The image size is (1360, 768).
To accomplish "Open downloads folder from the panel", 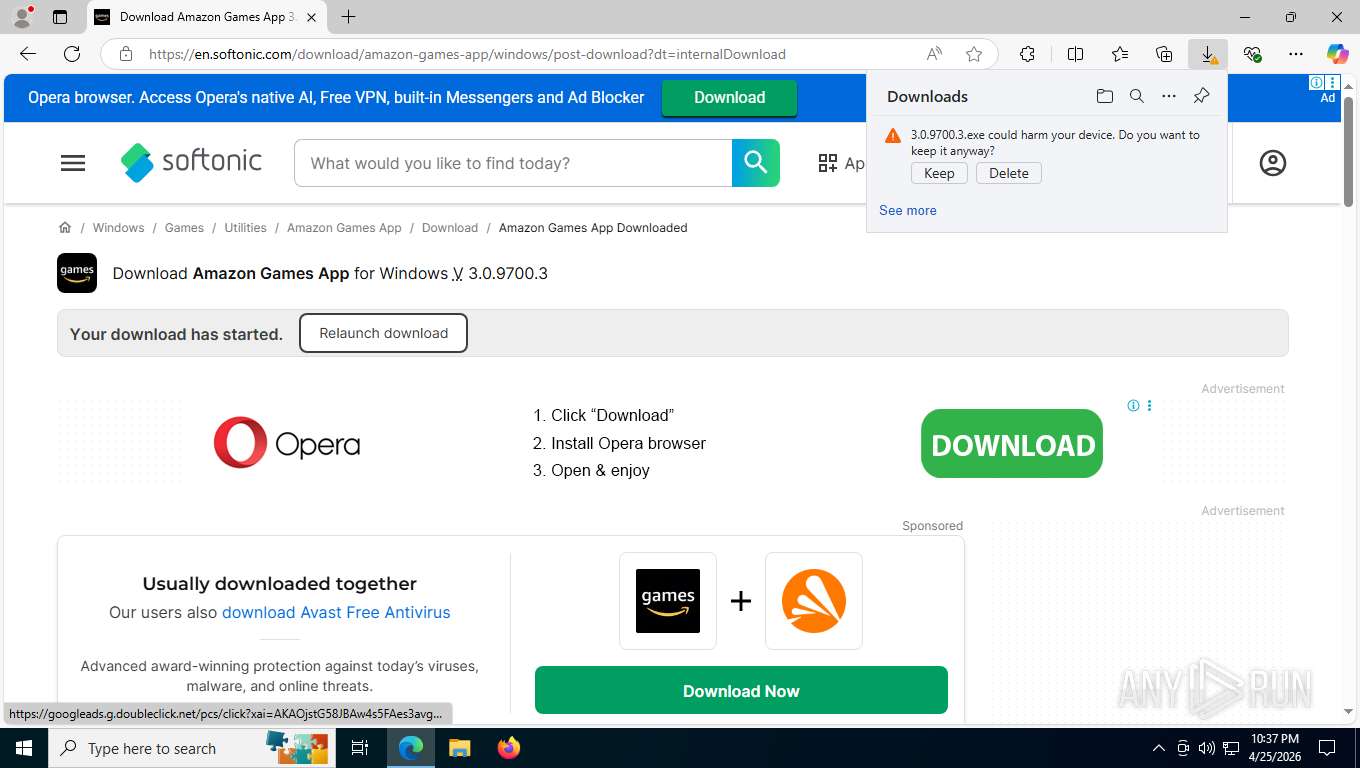I will click(1105, 96).
